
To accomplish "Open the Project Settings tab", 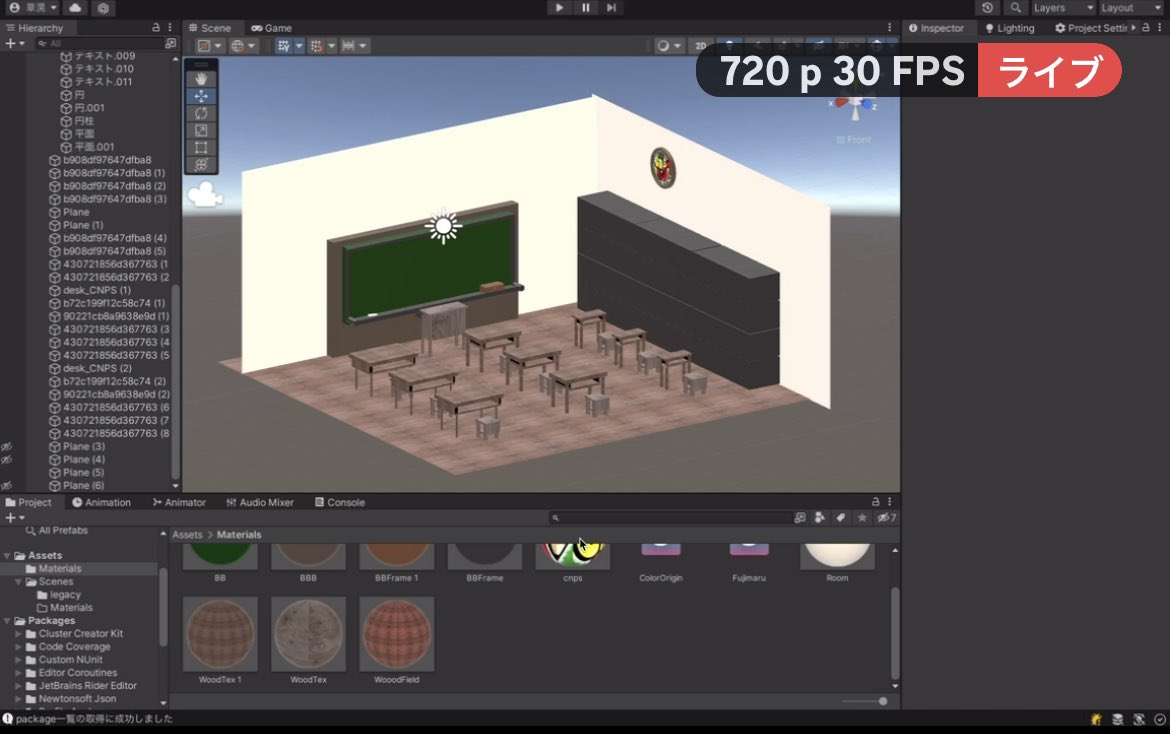I will pos(1091,28).
